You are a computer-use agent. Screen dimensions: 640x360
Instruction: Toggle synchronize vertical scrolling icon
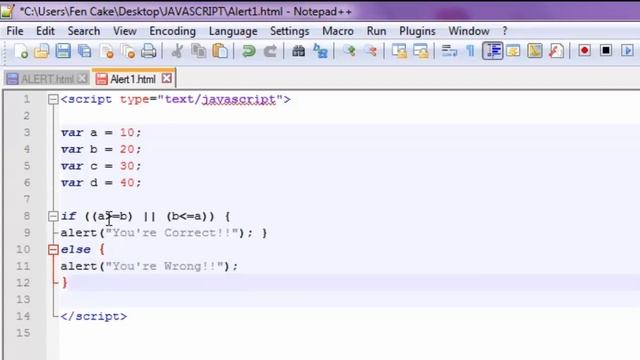399,51
